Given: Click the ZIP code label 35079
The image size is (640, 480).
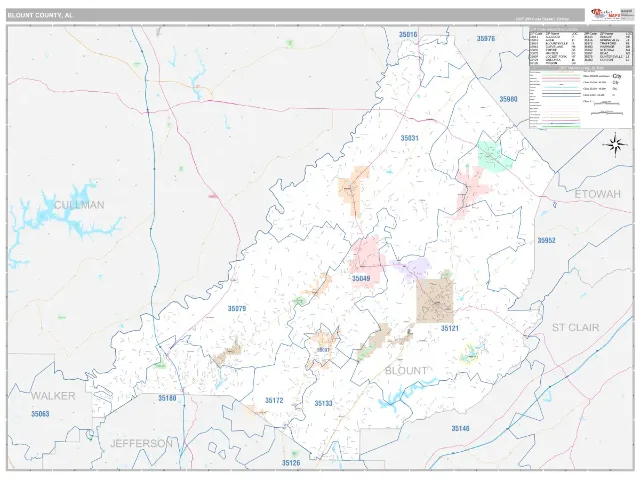Looking at the screenshot, I should (x=237, y=309).
